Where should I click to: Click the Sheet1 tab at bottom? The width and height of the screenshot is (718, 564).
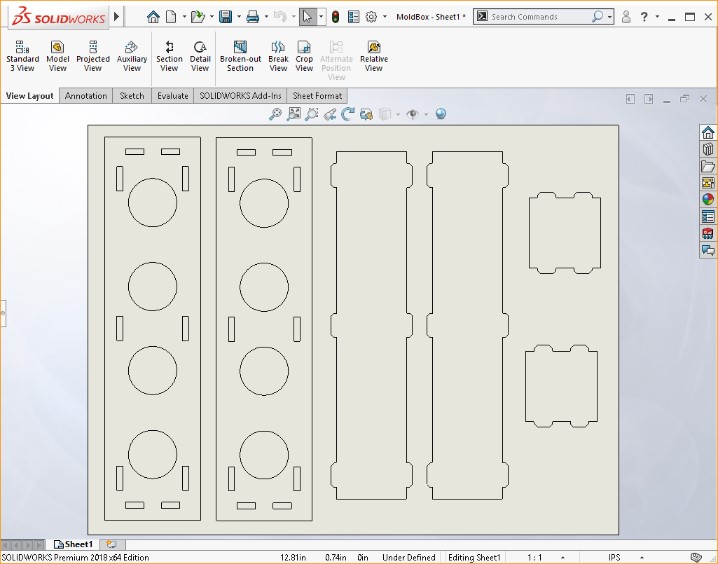73,544
